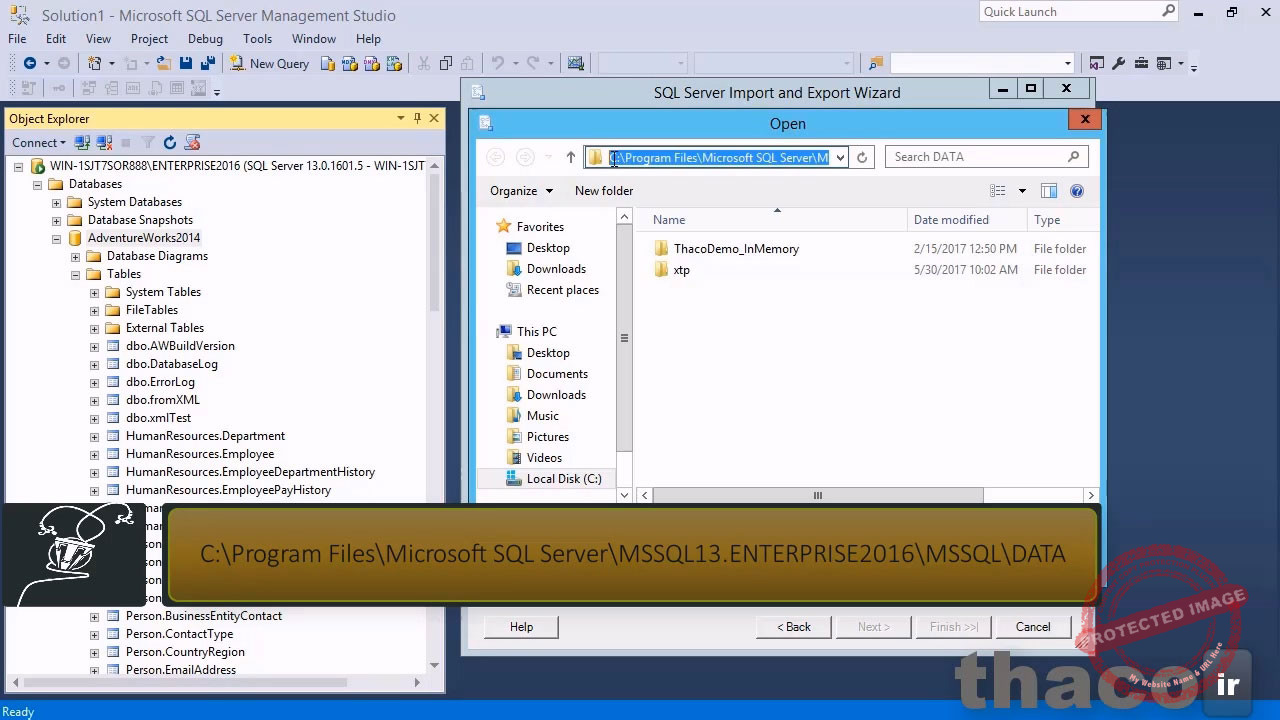Toggle auto-hide pin on Object Explorer
Image resolution: width=1280 pixels, height=720 pixels.
coord(417,118)
